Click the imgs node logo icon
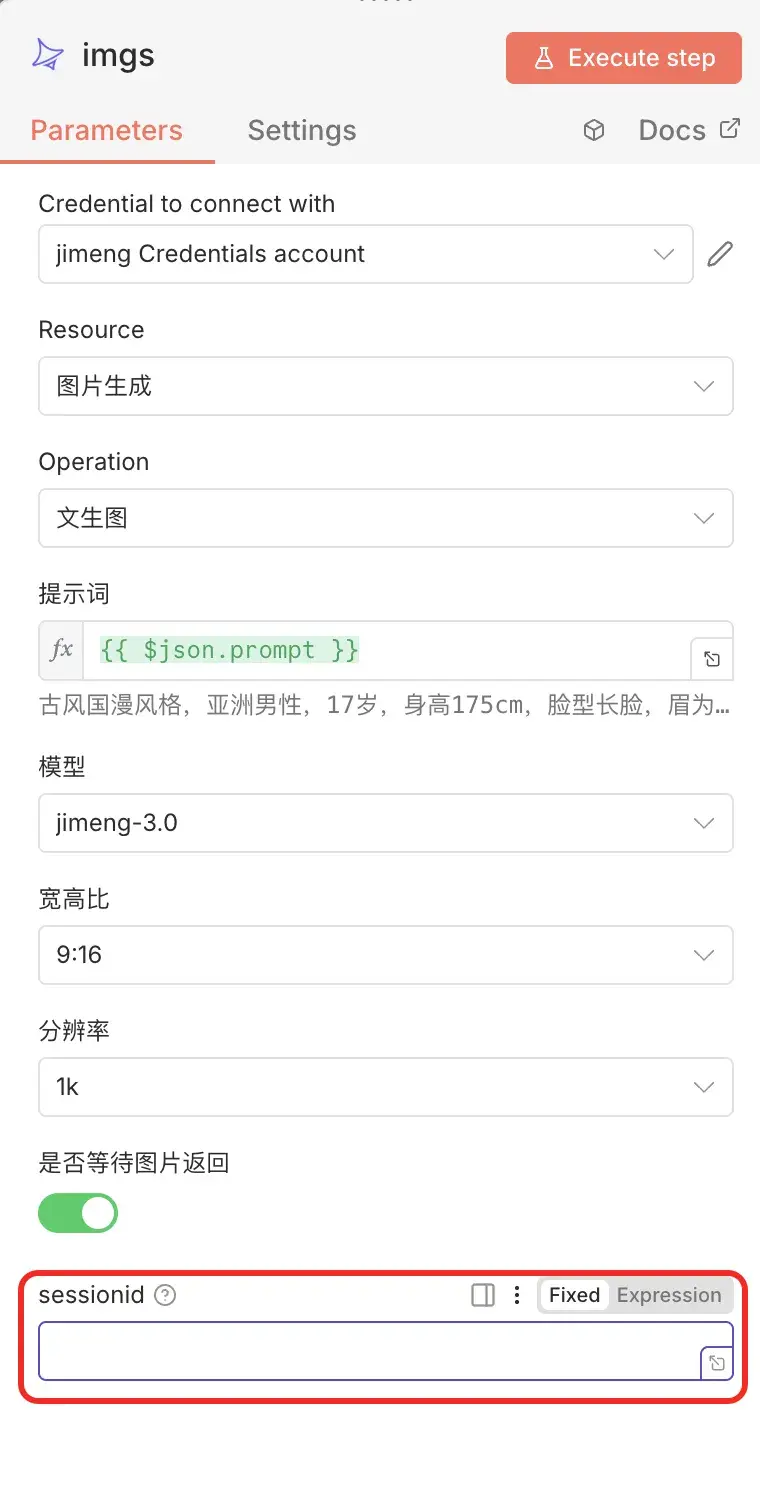 [x=47, y=56]
